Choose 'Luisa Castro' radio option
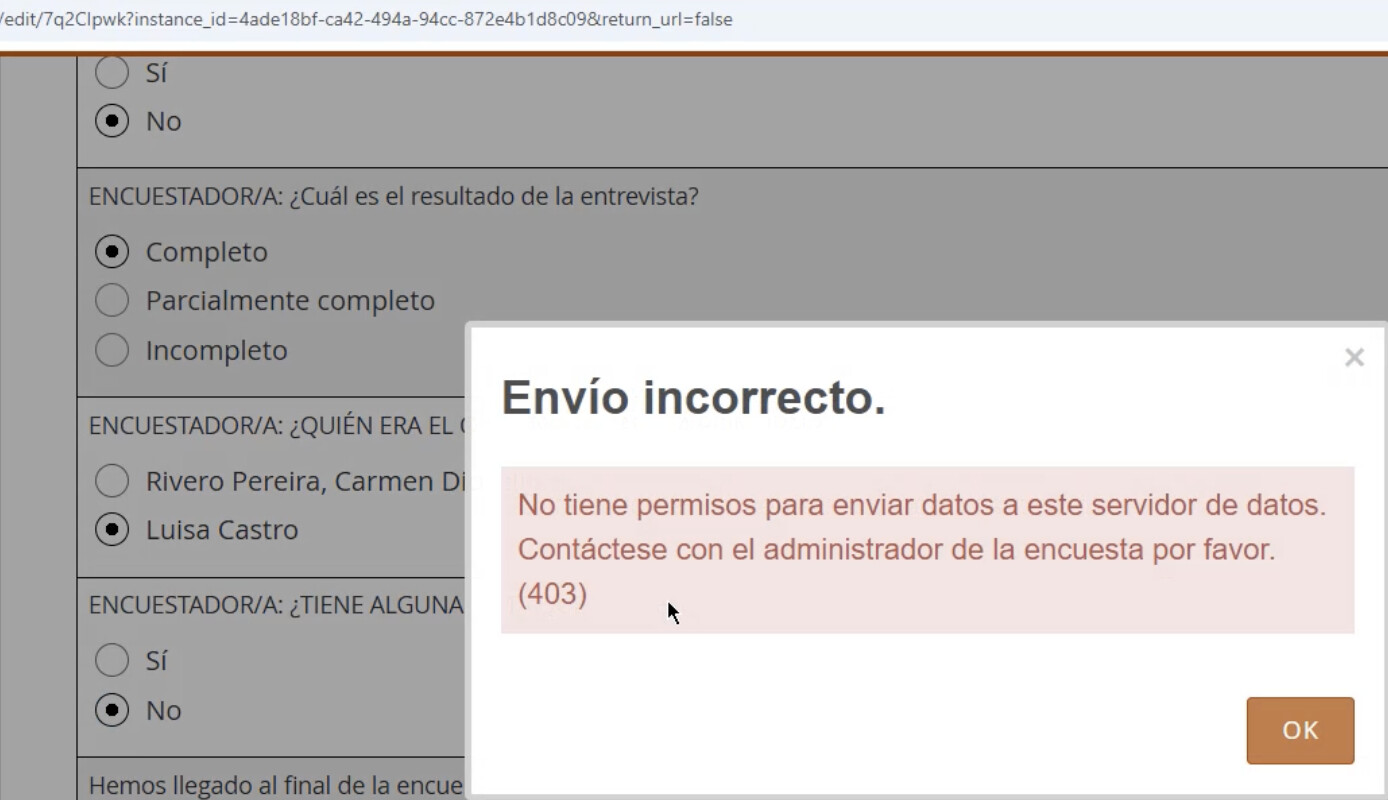 112,529
